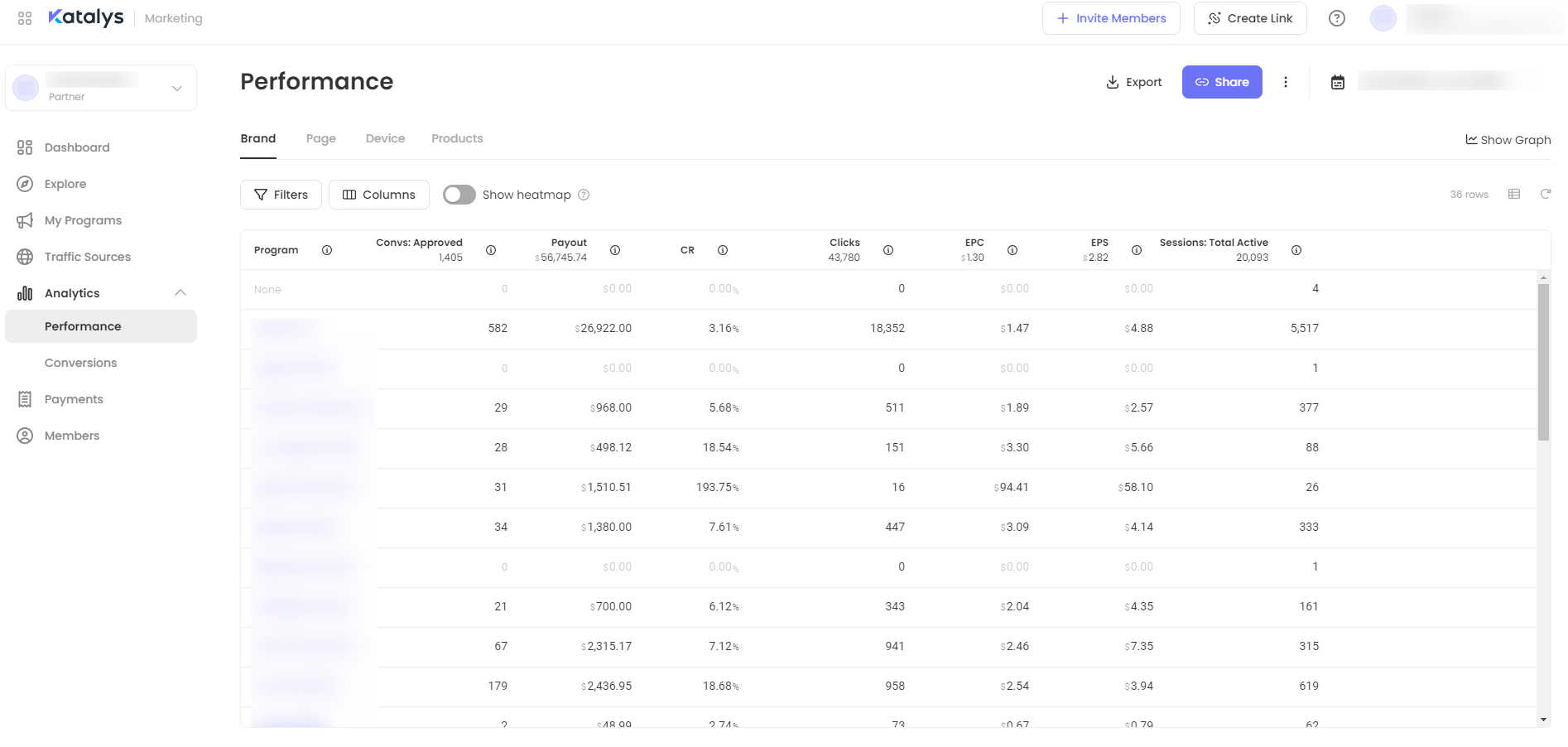Click the info icon next to Payout
Screen dimensions: 1568x747
point(614,250)
